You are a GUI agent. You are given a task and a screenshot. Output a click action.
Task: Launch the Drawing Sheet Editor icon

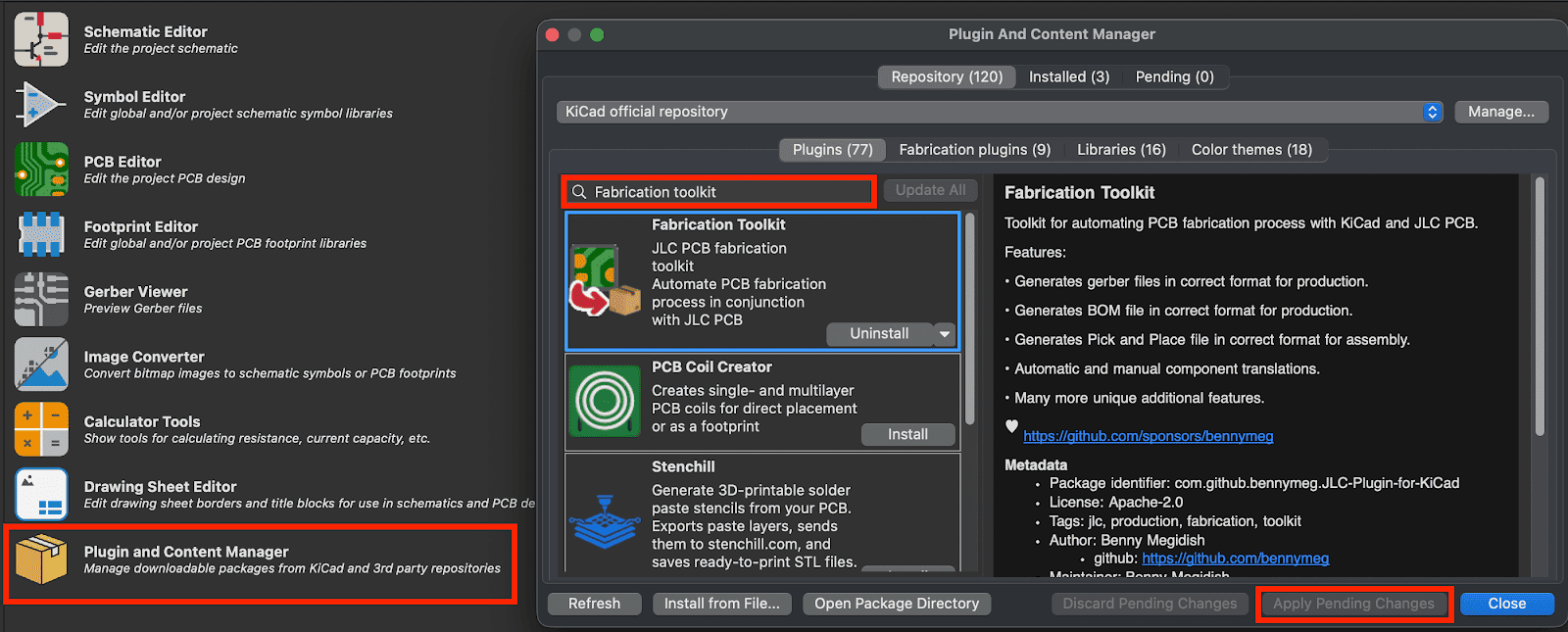point(41,494)
